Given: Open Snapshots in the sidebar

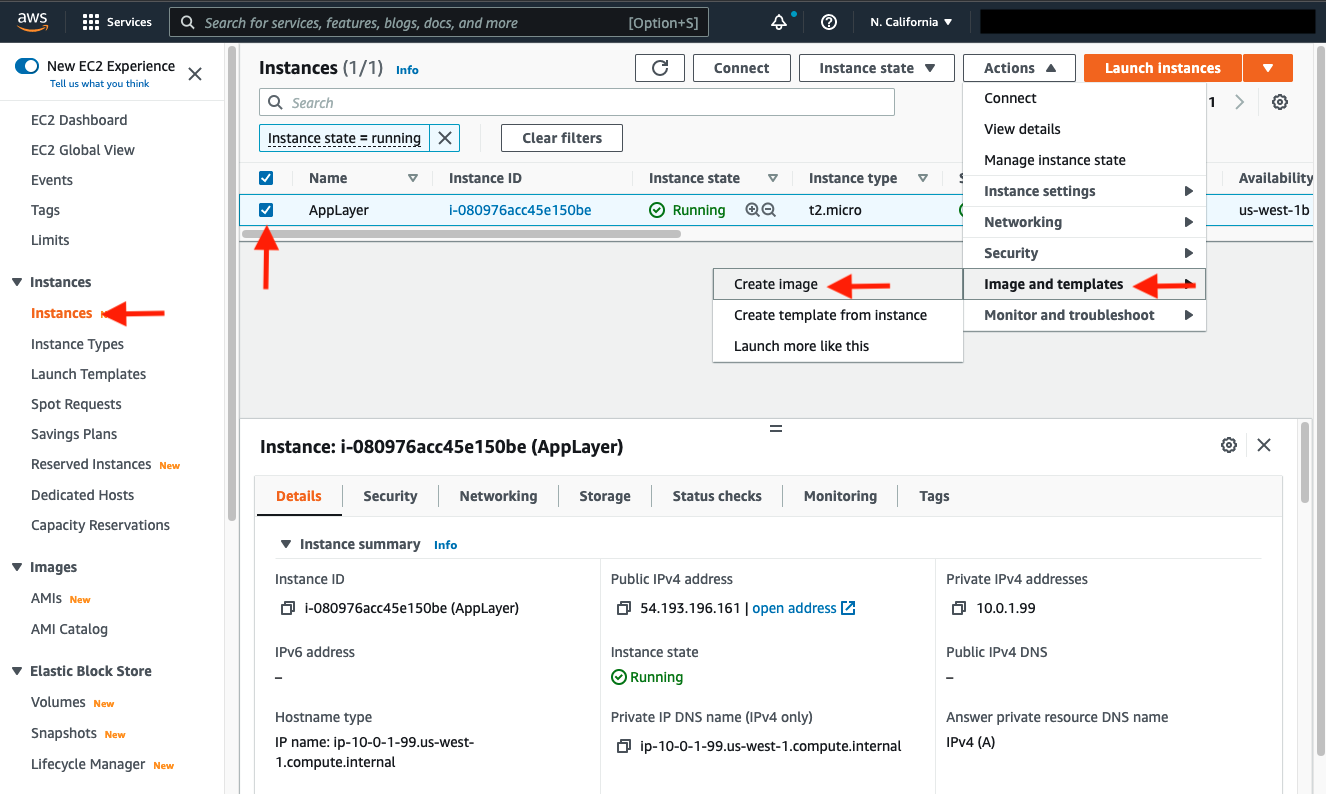Looking at the screenshot, I should point(64,733).
